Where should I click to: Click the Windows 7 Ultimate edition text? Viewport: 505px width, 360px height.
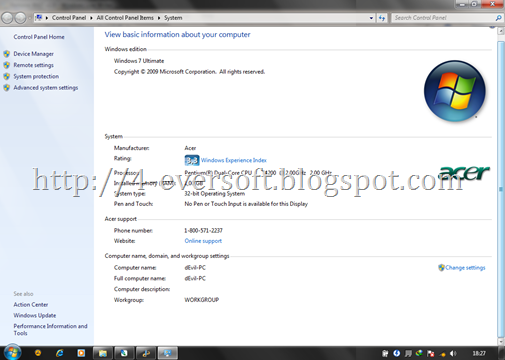pyautogui.click(x=139, y=61)
